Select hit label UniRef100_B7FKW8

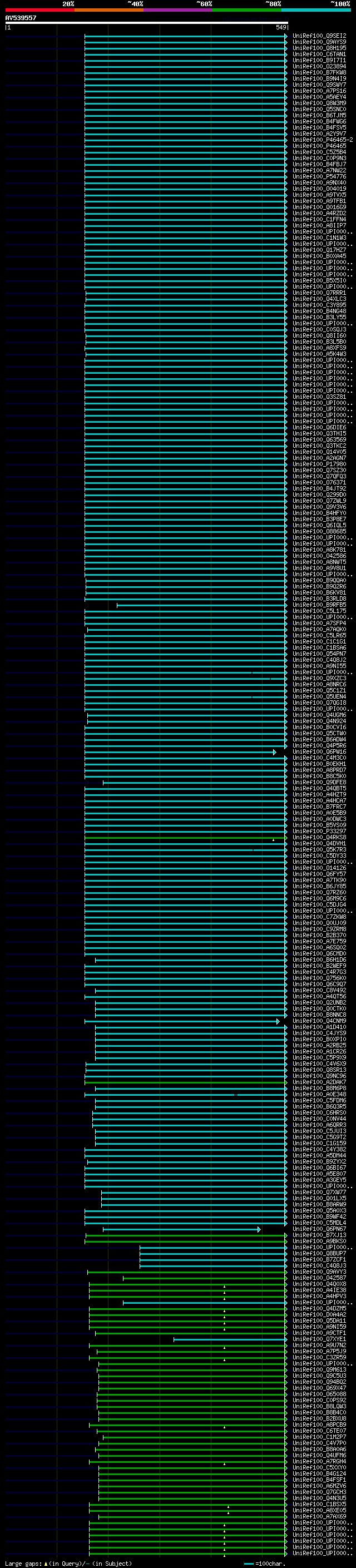tap(319, 72)
